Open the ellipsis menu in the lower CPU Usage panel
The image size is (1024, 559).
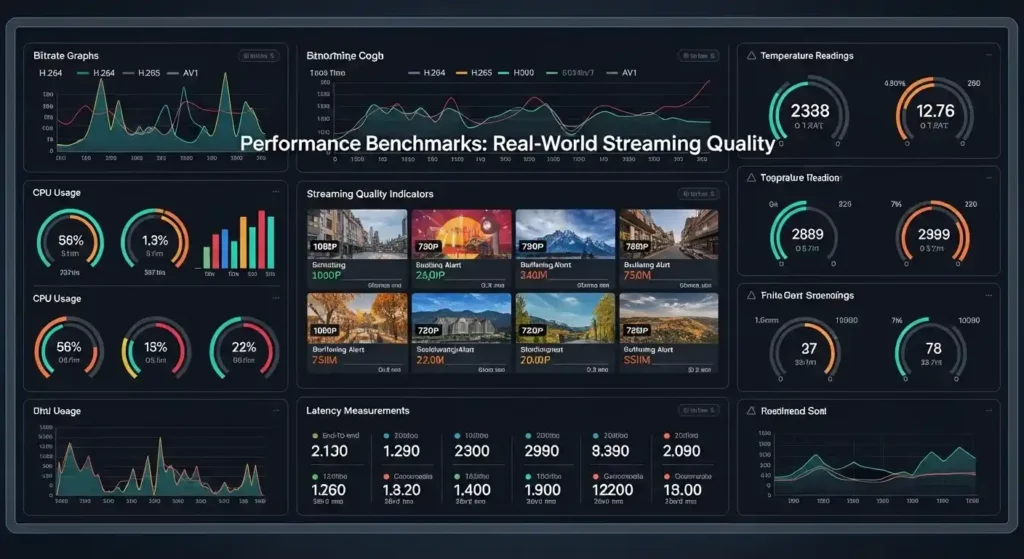click(276, 299)
